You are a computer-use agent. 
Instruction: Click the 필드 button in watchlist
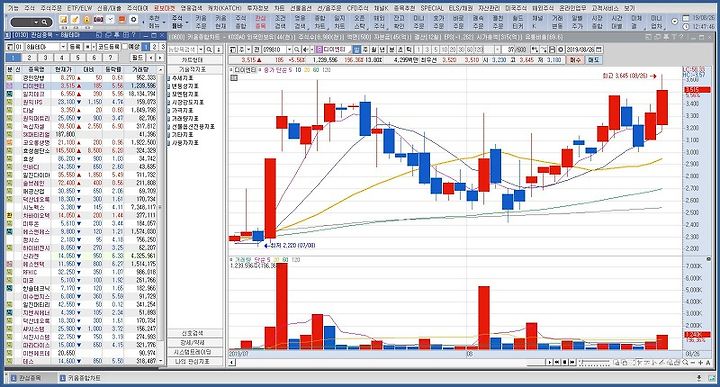137,57
